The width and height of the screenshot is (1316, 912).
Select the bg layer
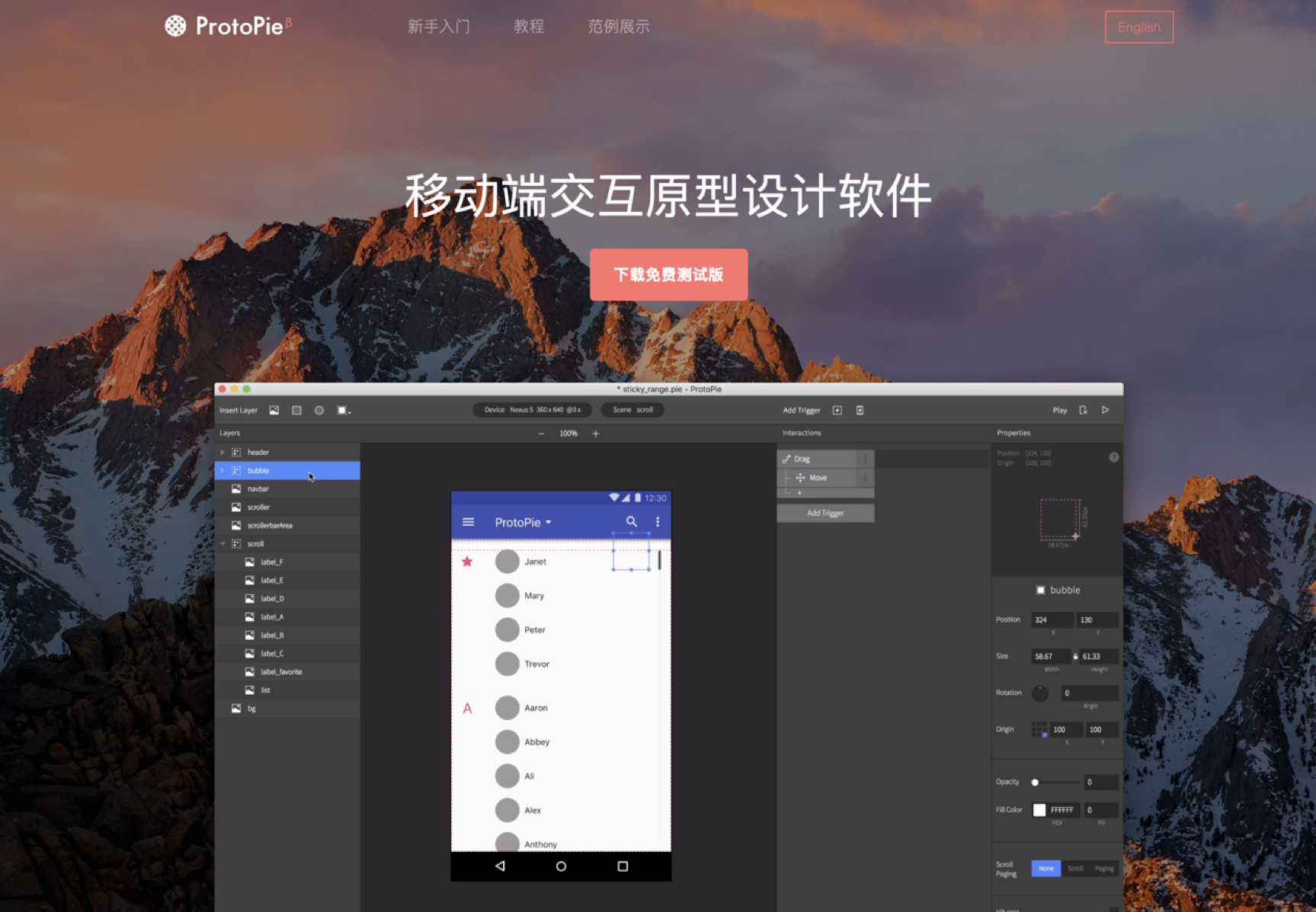[x=287, y=709]
